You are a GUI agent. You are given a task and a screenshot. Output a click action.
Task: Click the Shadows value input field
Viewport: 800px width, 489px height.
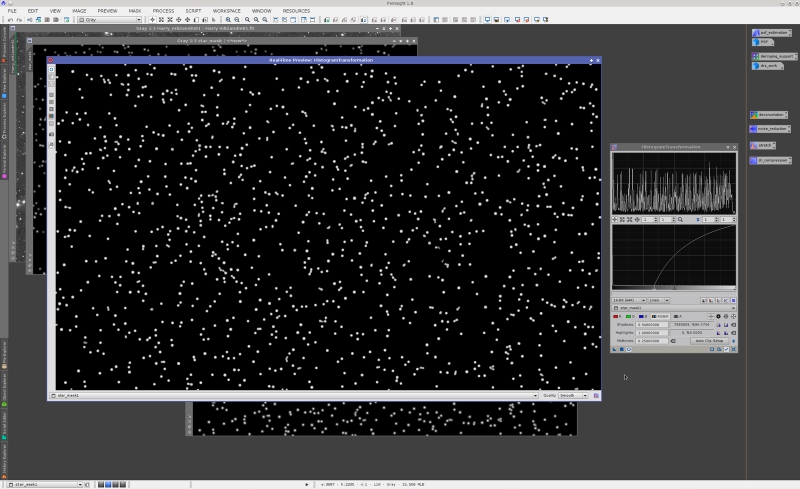click(x=652, y=325)
